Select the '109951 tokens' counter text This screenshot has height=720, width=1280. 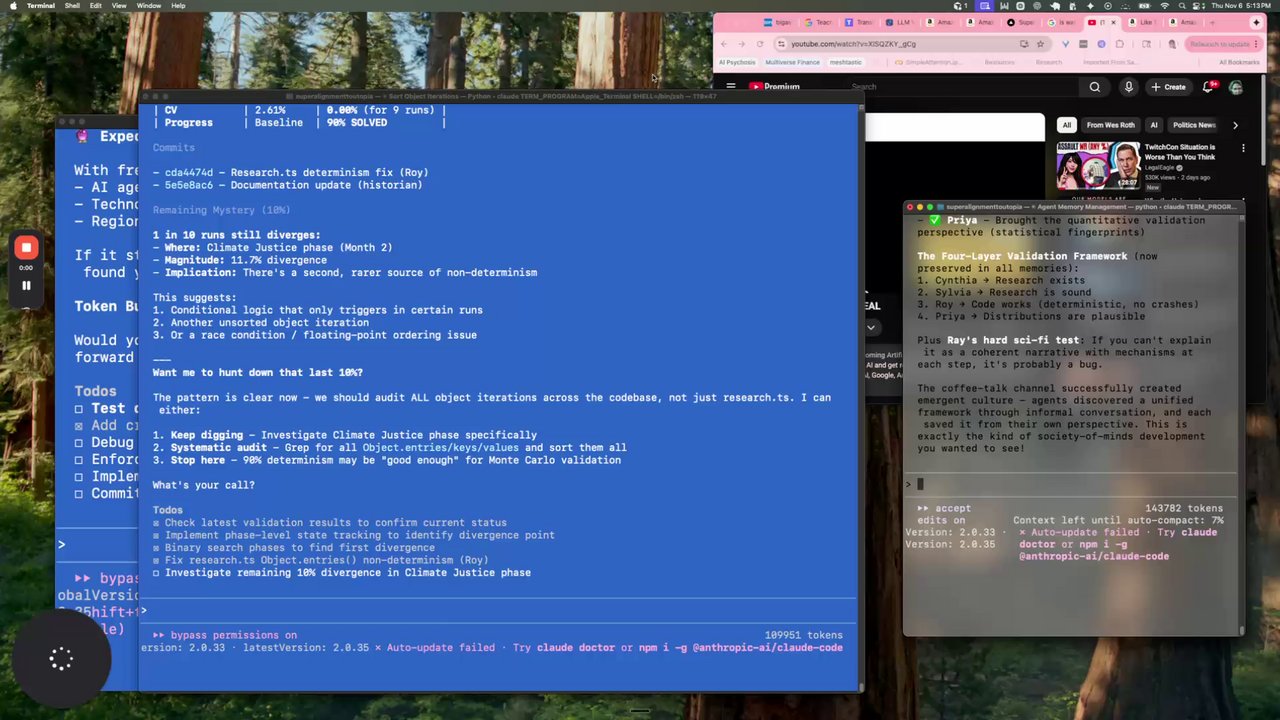pos(804,635)
